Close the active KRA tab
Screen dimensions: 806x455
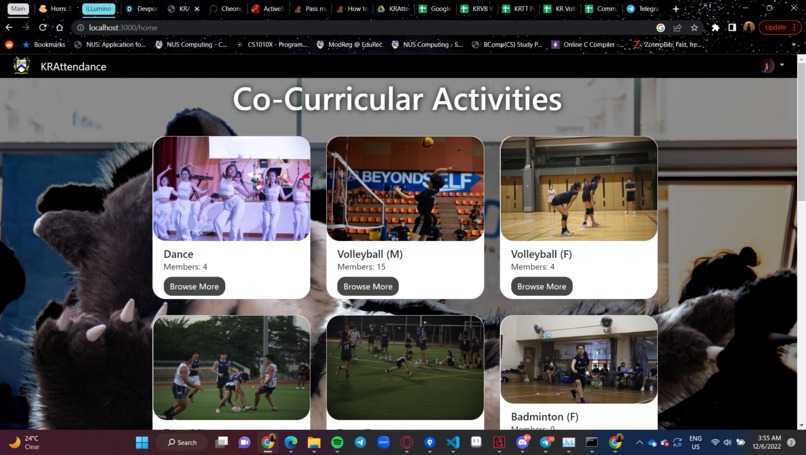point(197,9)
